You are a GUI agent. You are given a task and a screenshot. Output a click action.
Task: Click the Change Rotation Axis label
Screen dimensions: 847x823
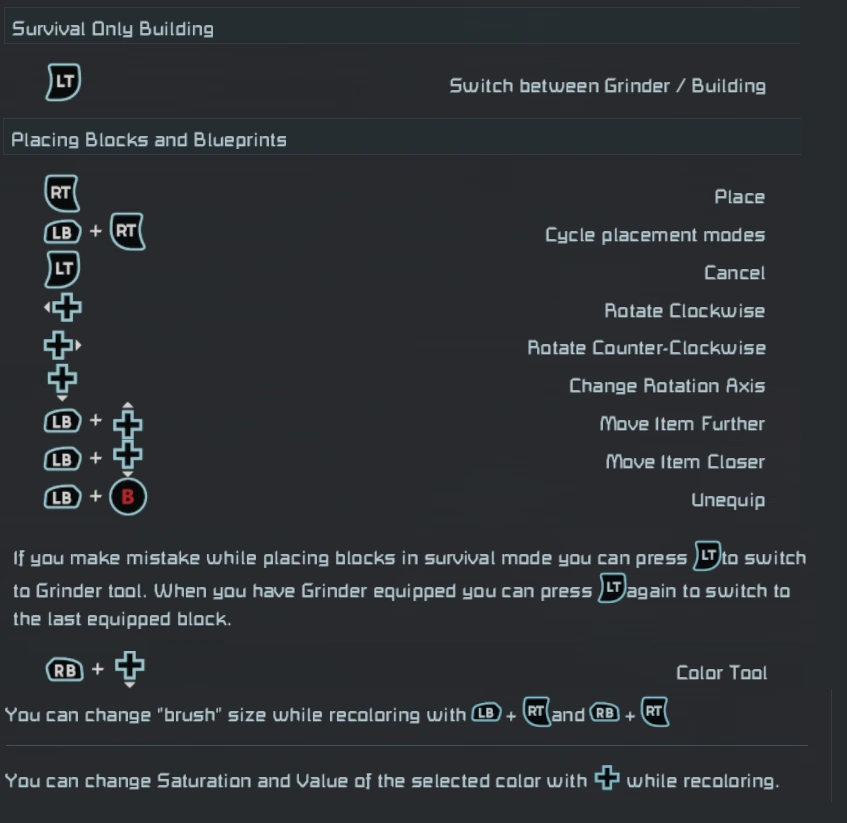667,385
